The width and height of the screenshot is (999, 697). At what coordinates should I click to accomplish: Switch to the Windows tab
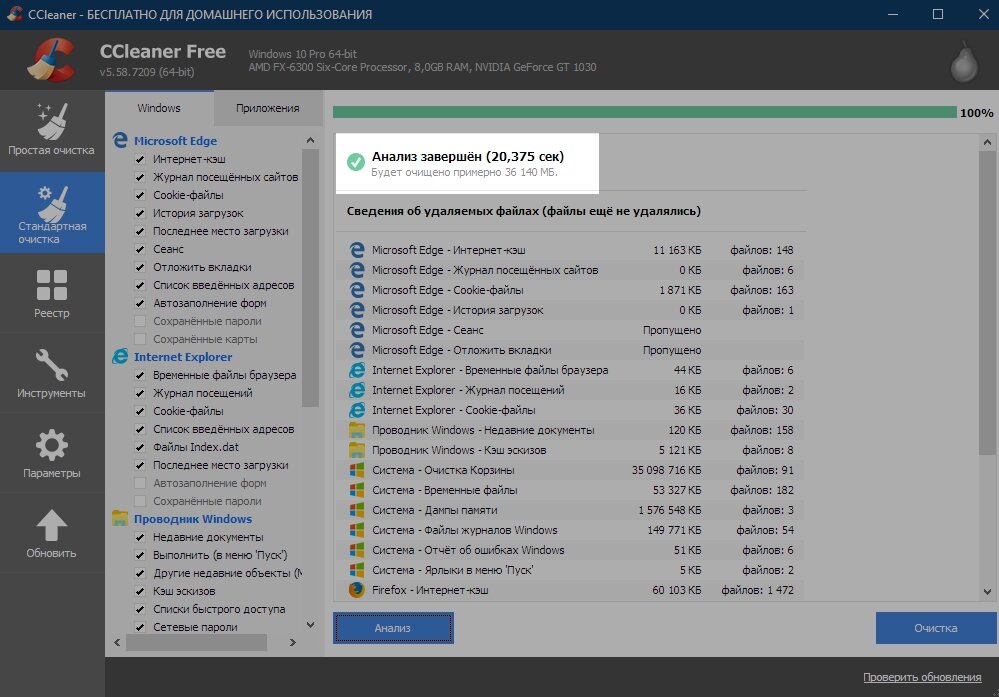pos(159,108)
